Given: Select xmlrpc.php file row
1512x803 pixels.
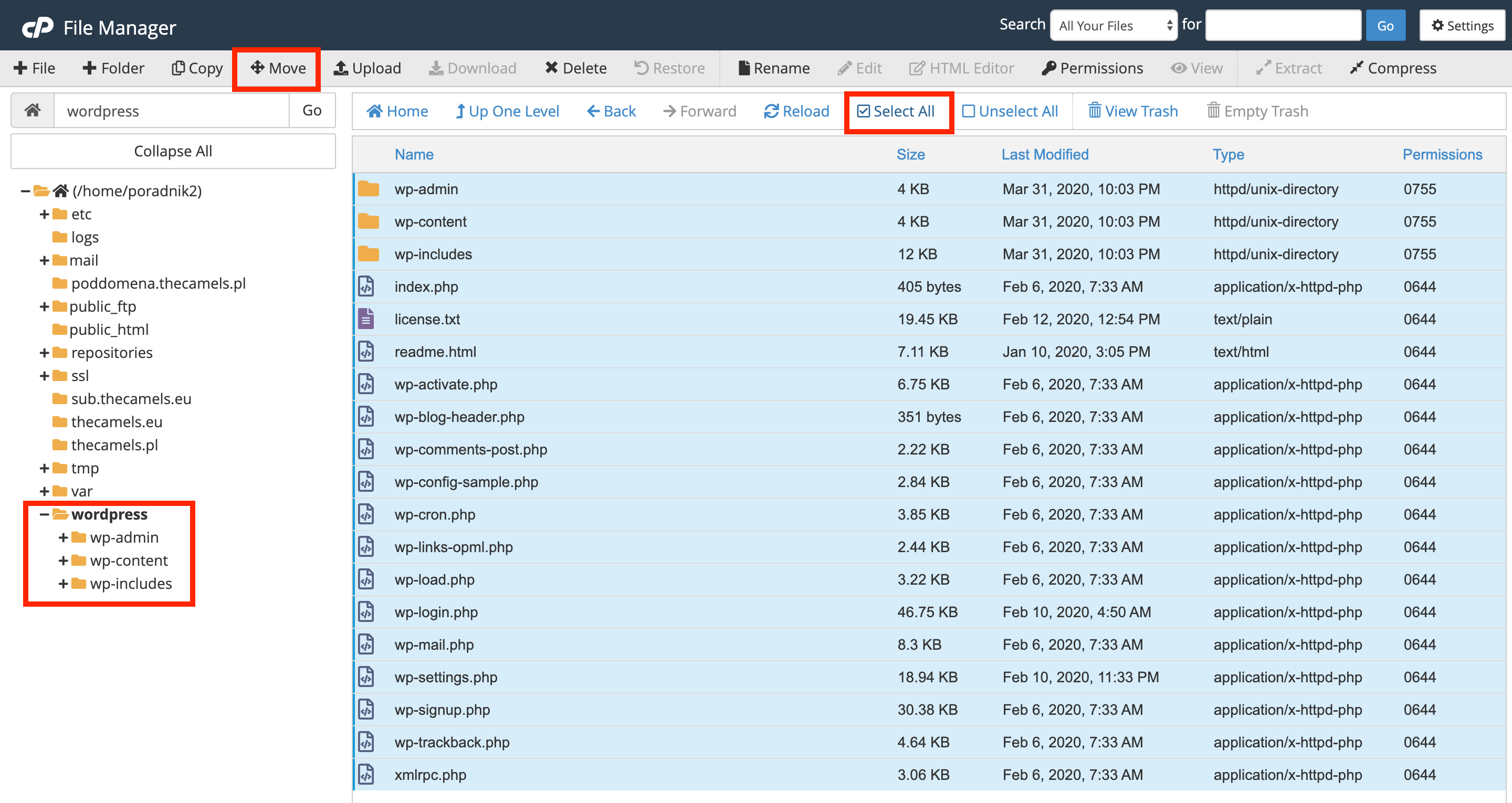Looking at the screenshot, I should tap(929, 775).
